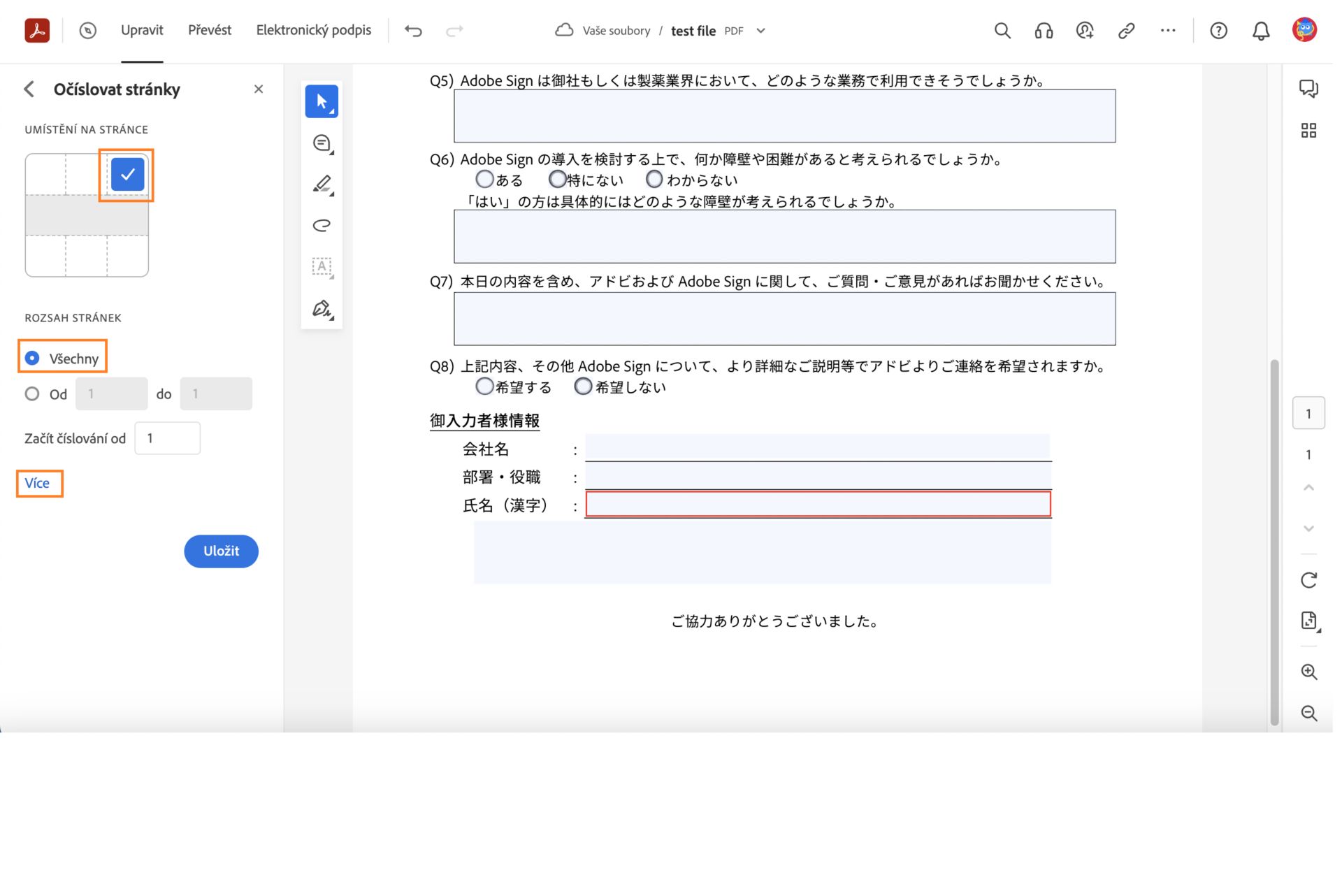1342x896 pixels.
Task: Open Vaše soubory breadcrumb link
Action: [x=616, y=31]
